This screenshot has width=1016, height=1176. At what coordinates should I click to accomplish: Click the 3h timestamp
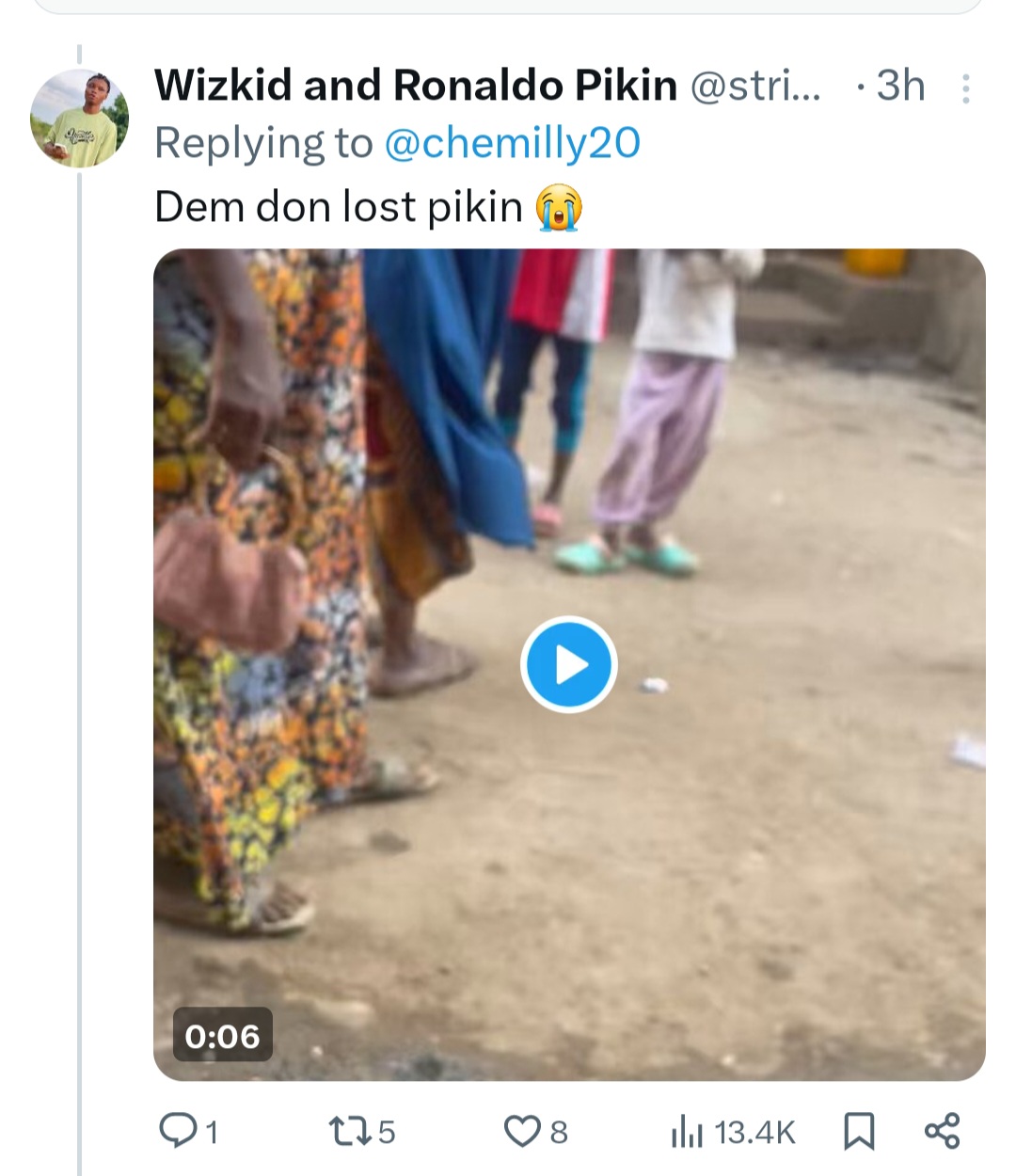click(899, 86)
